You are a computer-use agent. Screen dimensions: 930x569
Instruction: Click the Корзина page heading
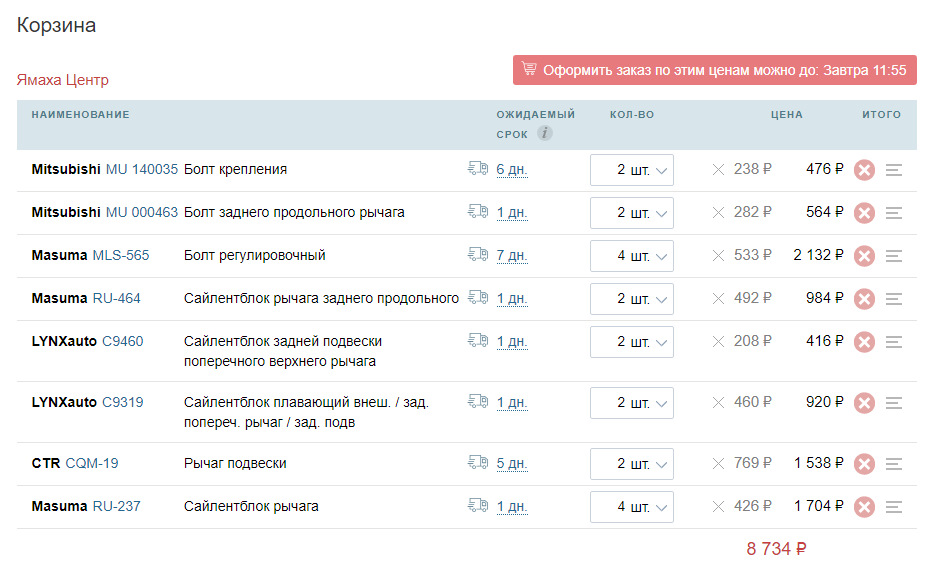[56, 26]
